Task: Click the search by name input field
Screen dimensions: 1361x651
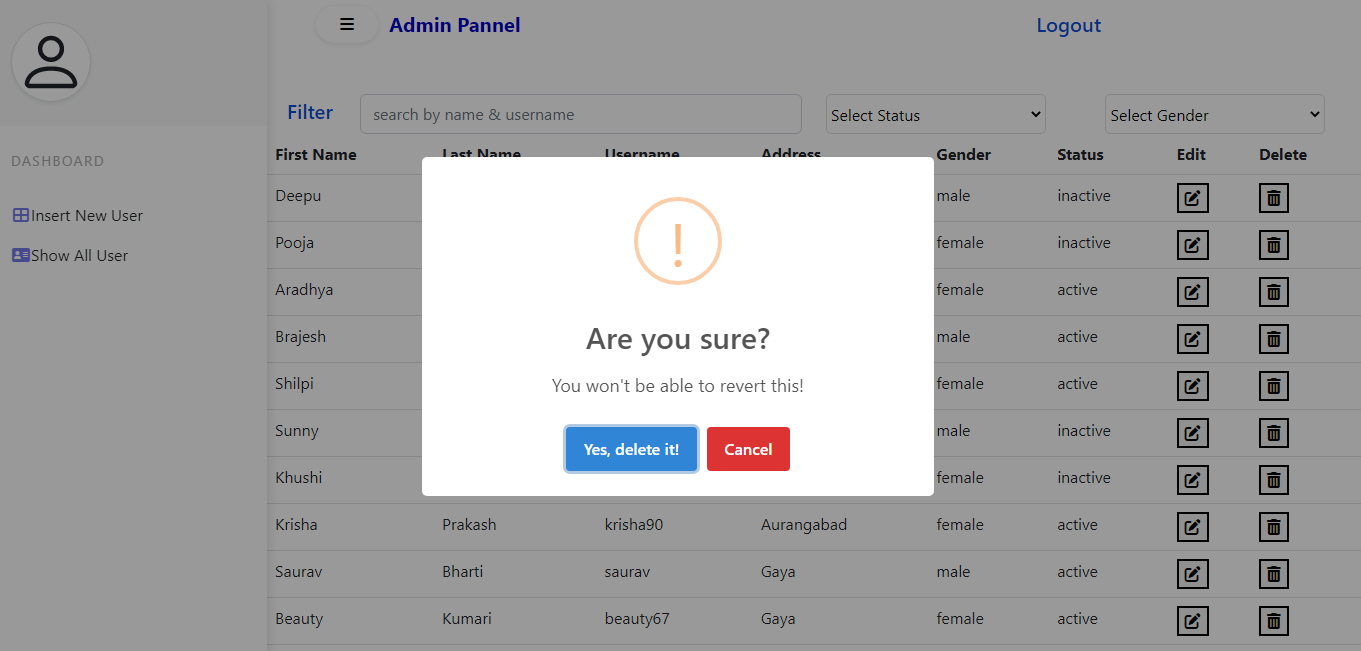Action: click(580, 114)
